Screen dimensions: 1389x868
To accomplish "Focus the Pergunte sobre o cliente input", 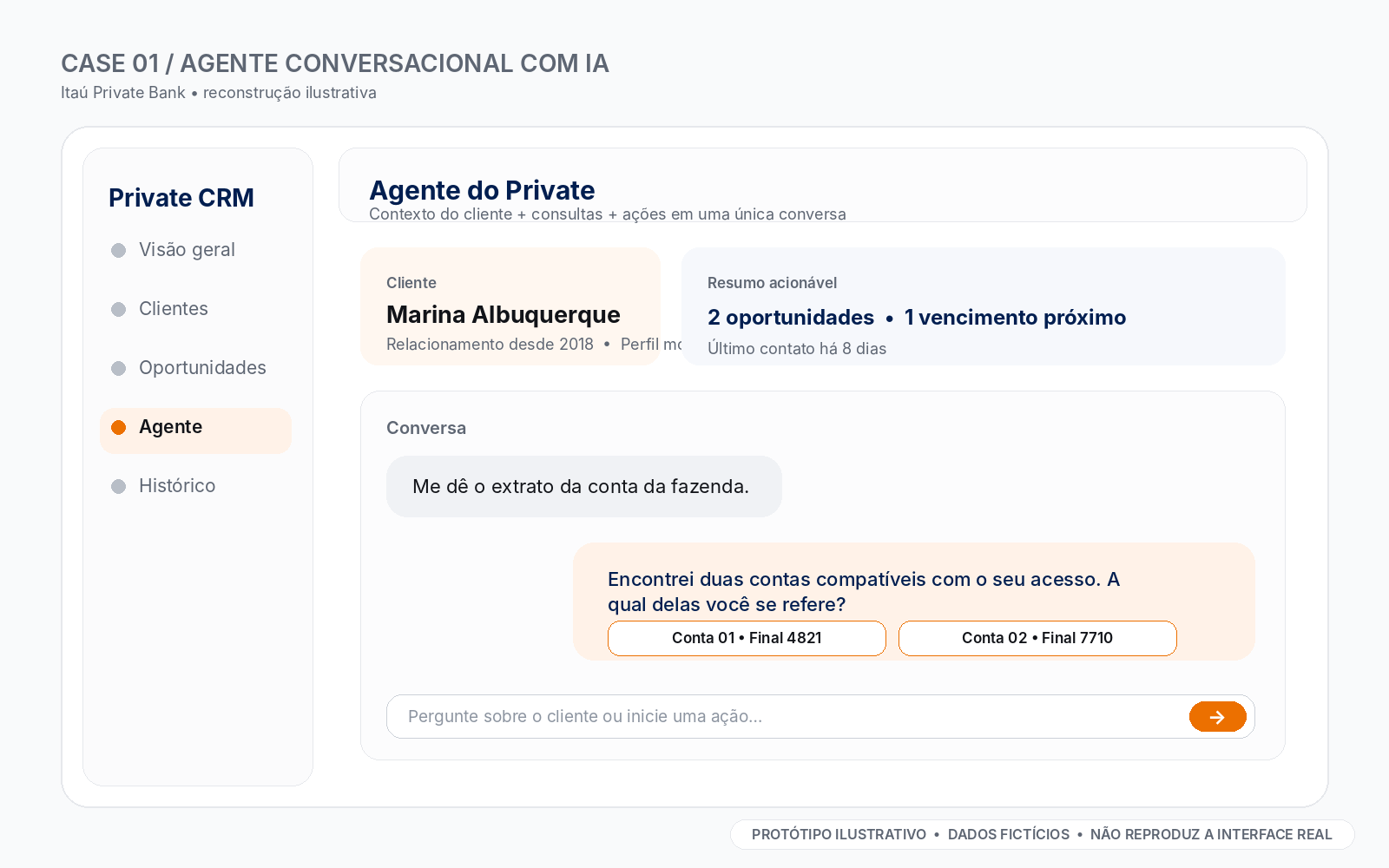I will (x=786, y=717).
